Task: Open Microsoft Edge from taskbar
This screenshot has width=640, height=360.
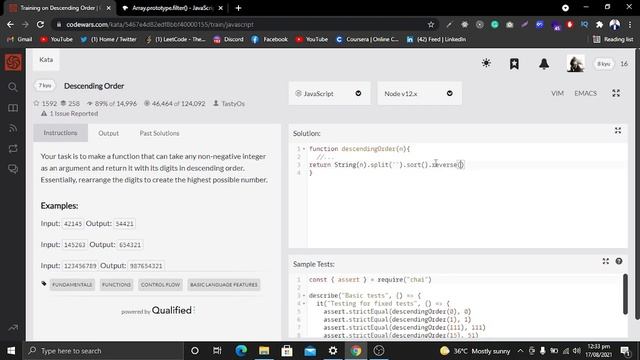Action: [x=241, y=351]
